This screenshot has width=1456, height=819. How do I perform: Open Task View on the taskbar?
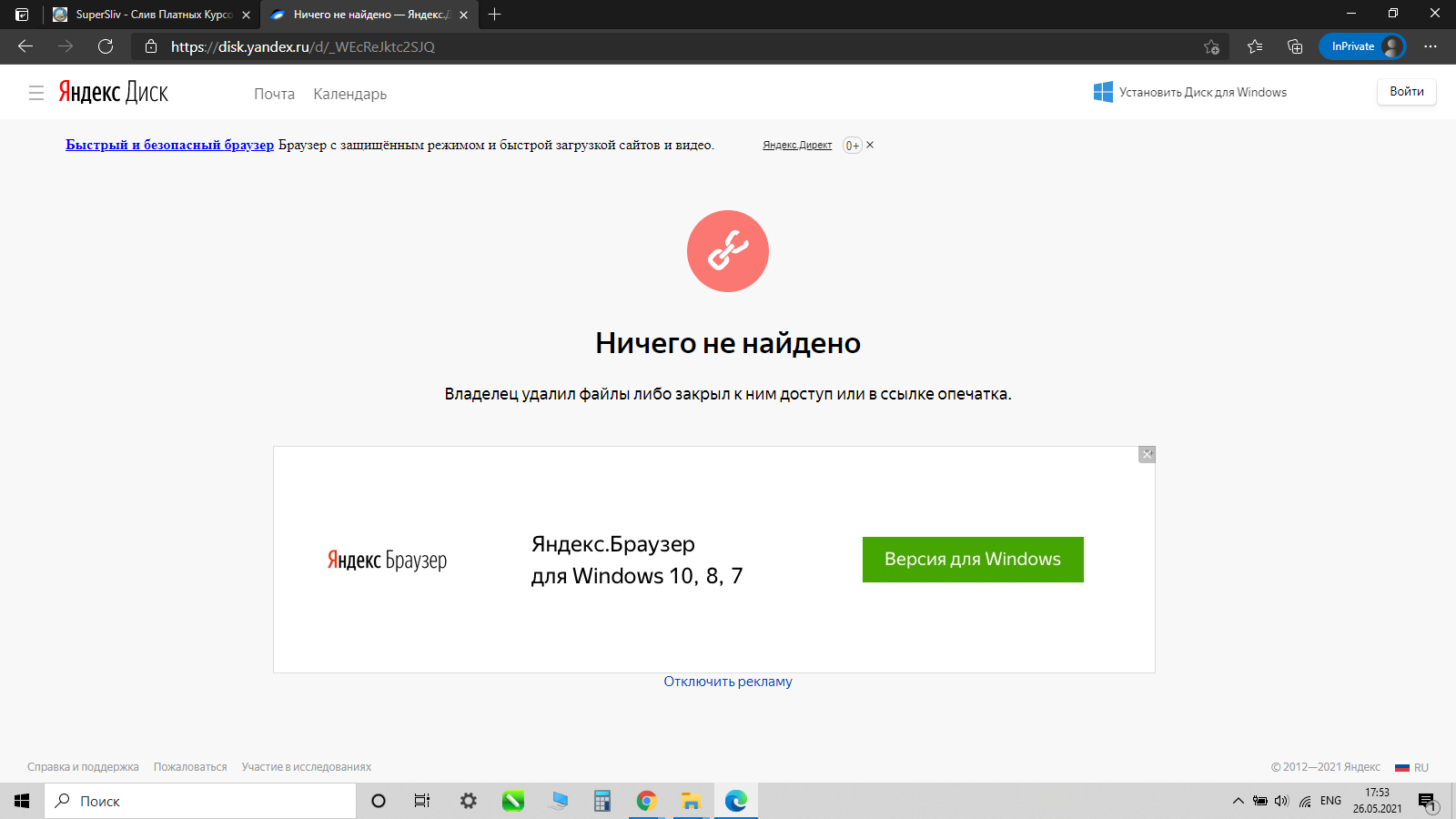tap(422, 801)
